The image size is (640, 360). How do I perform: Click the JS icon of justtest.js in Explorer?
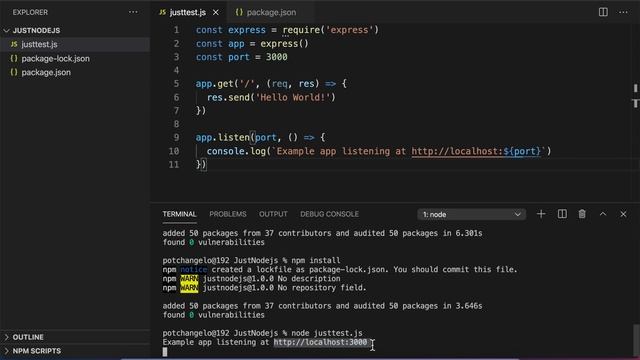point(14,44)
